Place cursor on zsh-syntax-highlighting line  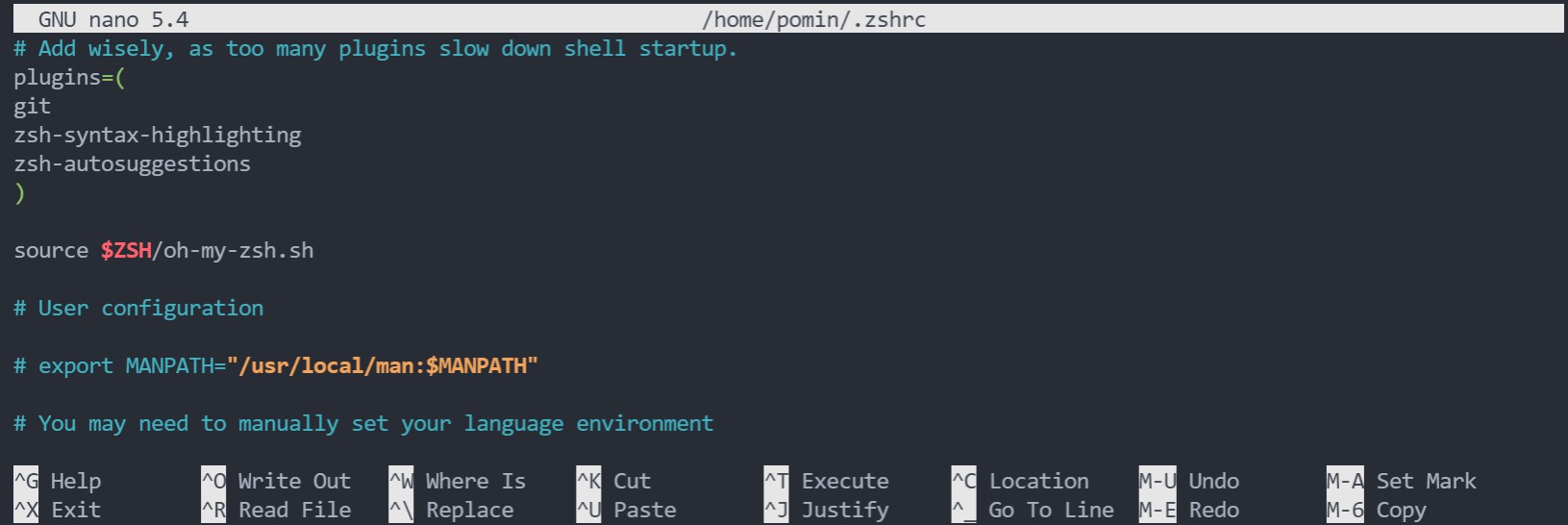point(158,136)
